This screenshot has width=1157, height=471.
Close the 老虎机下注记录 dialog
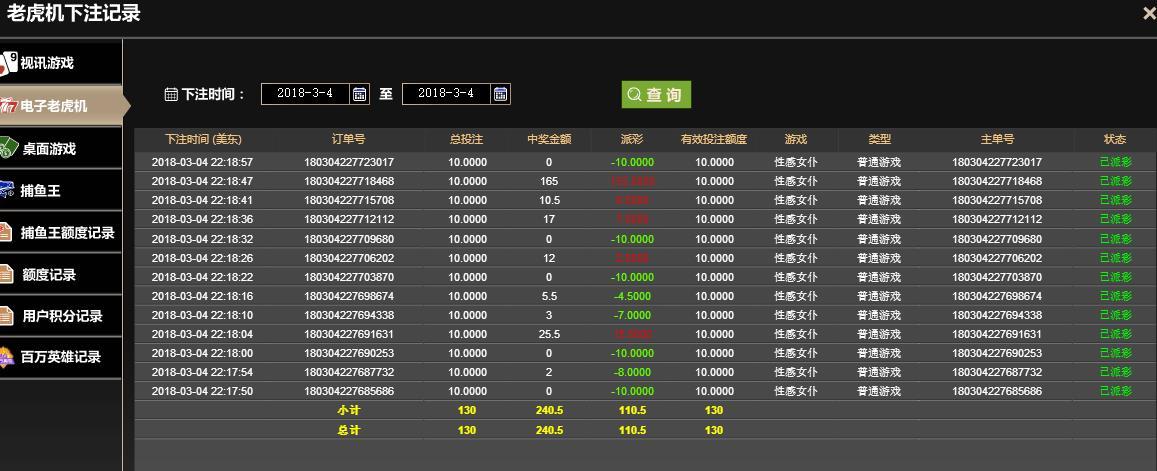pos(1148,14)
